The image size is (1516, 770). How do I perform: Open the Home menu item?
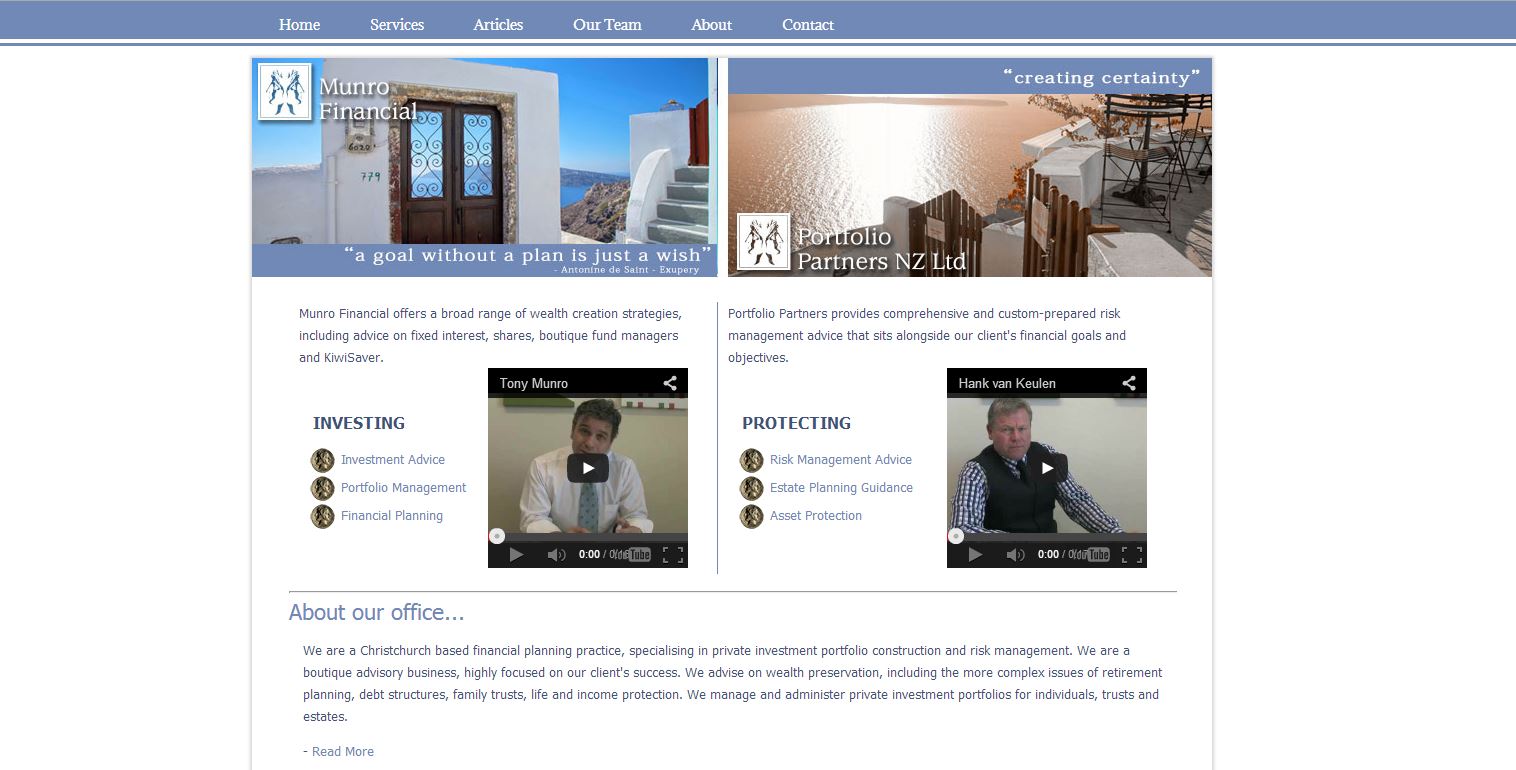tap(299, 24)
